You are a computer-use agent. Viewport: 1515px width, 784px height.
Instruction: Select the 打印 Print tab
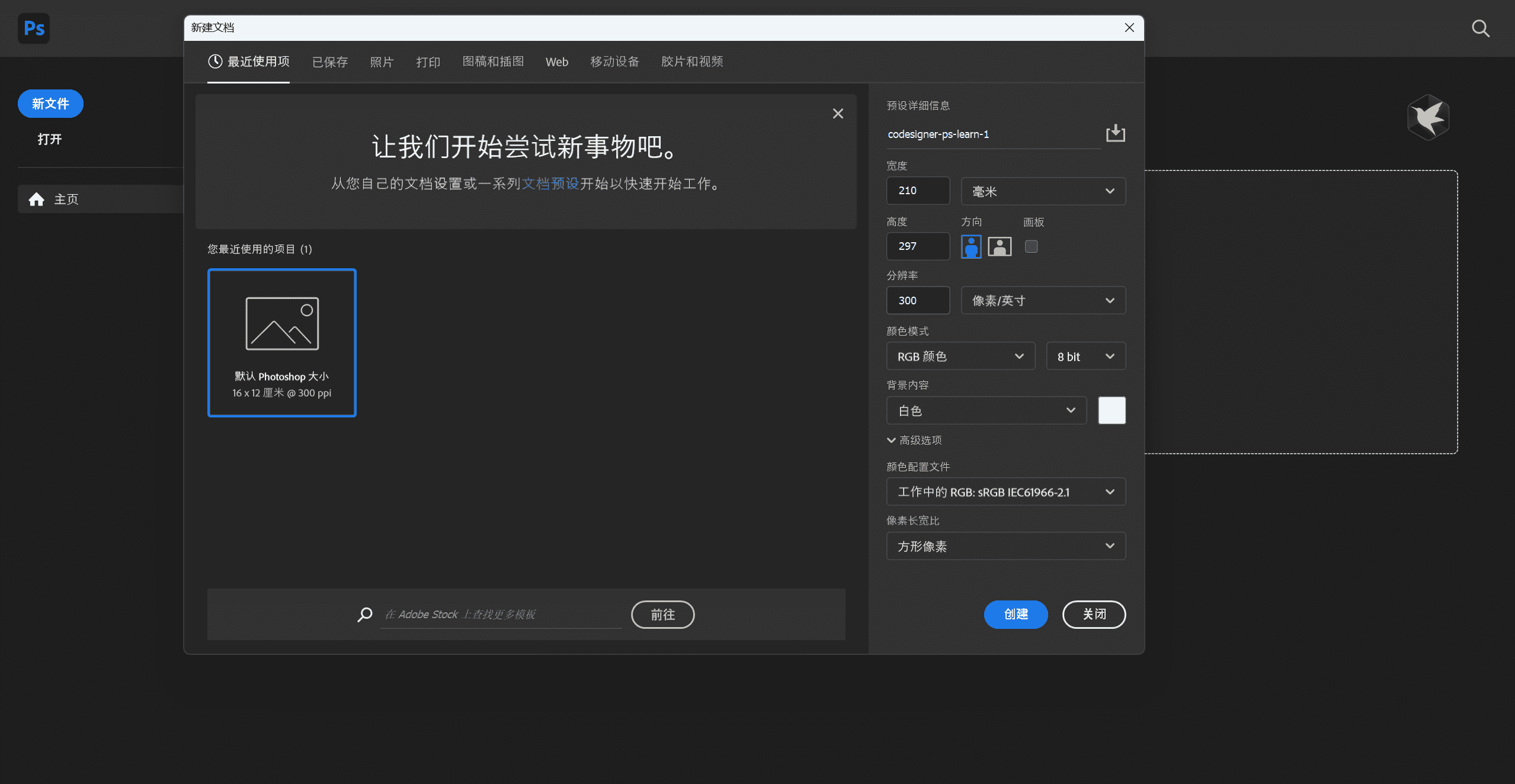pos(428,62)
